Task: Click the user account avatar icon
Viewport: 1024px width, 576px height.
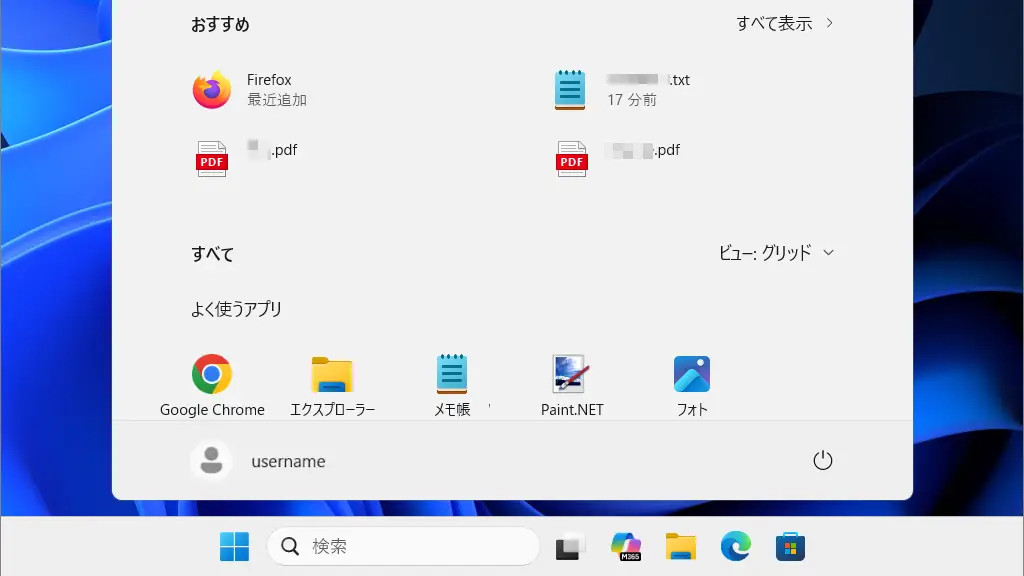Action: (211, 461)
